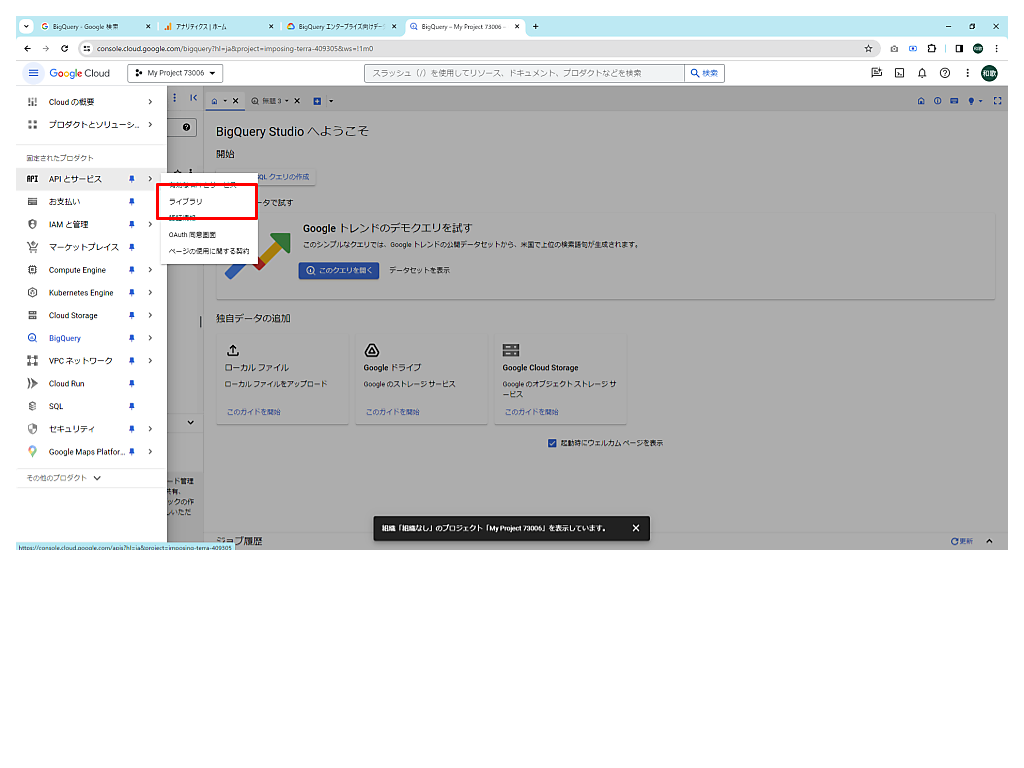Screen dimensions: 1024x768
Task: Add a new tab with plus icon
Action: click(x=317, y=101)
